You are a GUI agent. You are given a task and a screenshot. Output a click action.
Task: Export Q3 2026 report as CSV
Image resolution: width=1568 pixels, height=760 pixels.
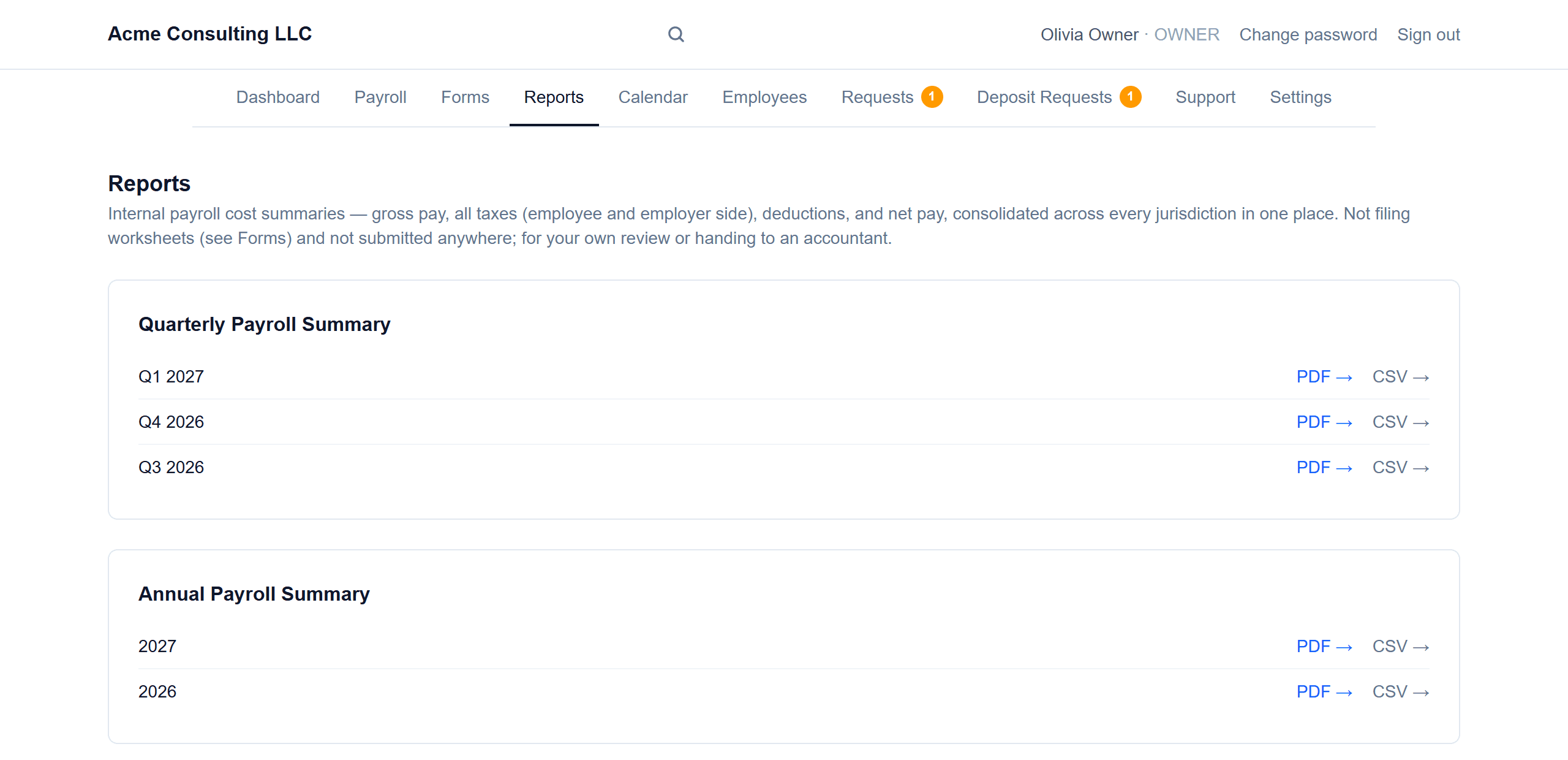tap(1401, 467)
